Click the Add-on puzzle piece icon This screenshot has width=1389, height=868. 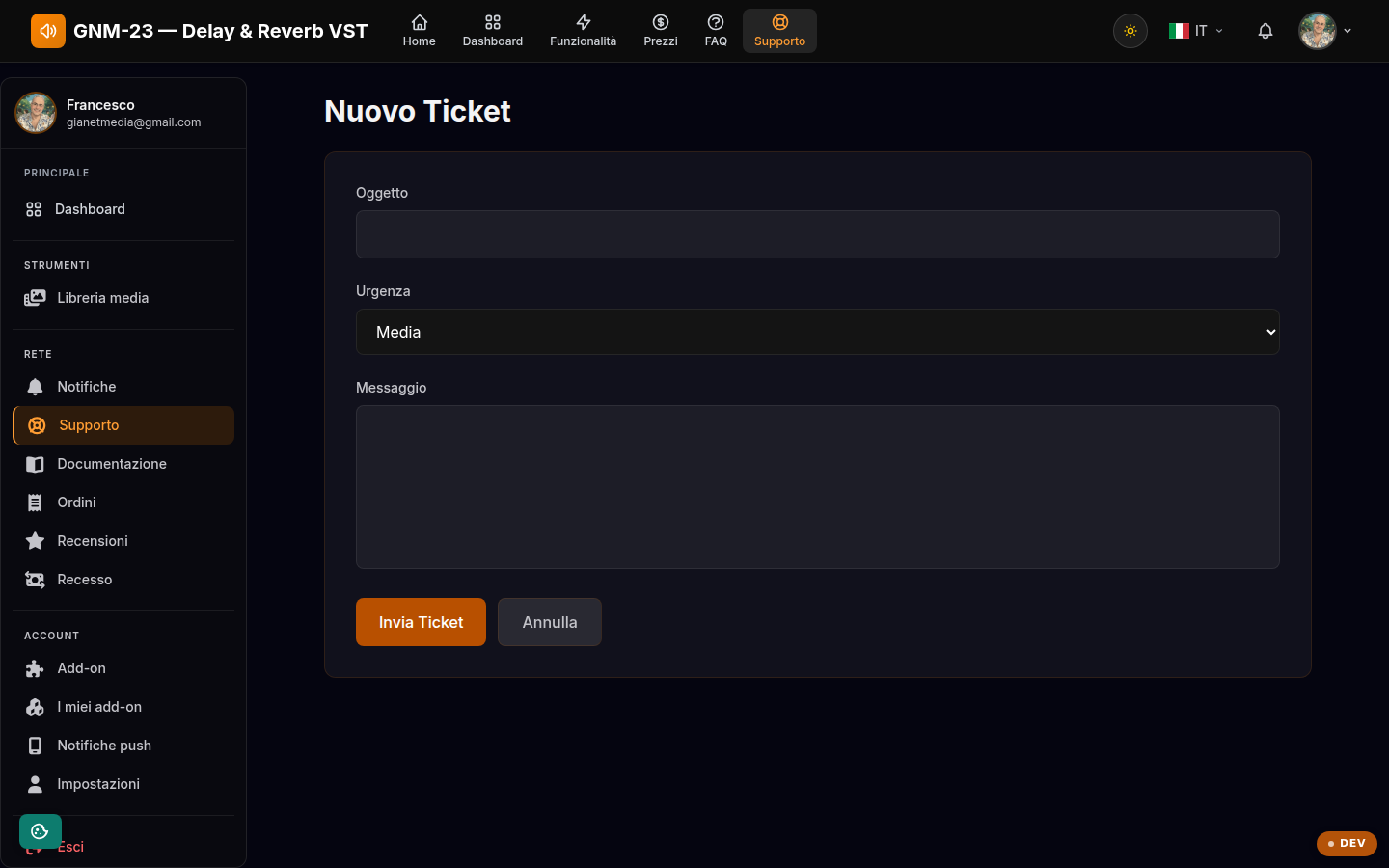coord(35,668)
